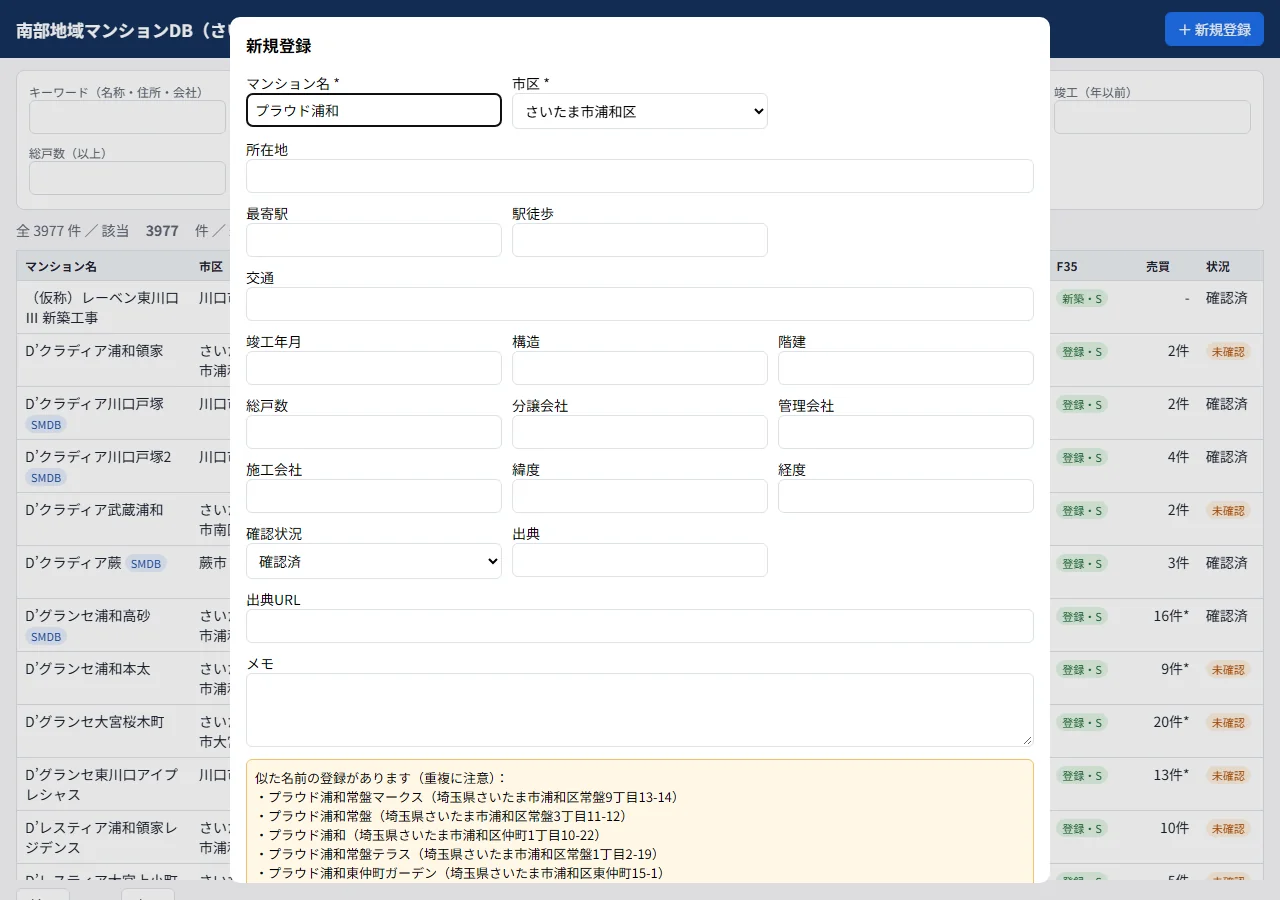
Task: Click the 16件* value in 売買 column
Action: pos(1171,616)
